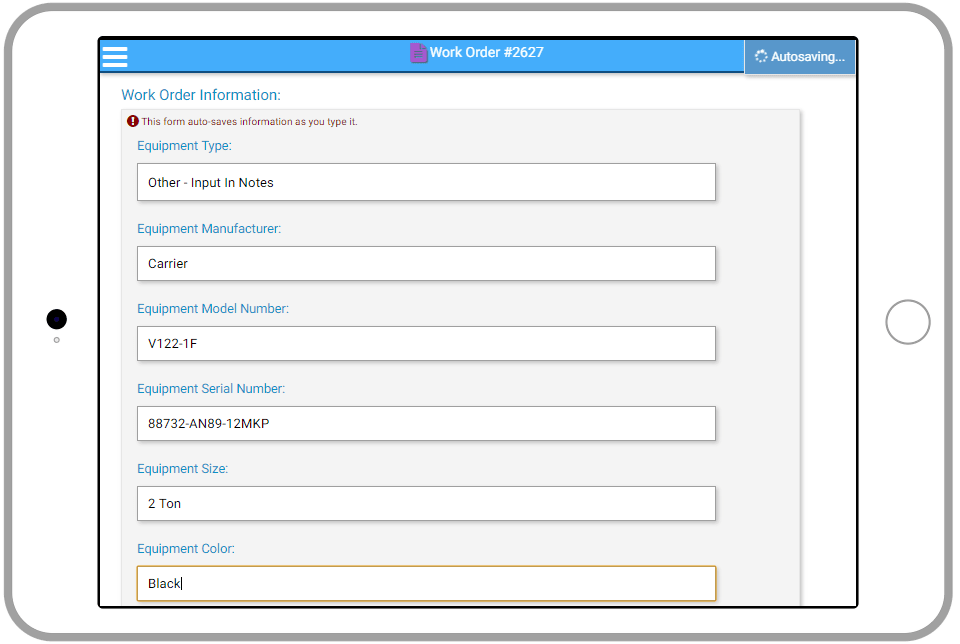Click the purple work order document icon
Viewport: 960px width, 644px height.
pyautogui.click(x=418, y=52)
